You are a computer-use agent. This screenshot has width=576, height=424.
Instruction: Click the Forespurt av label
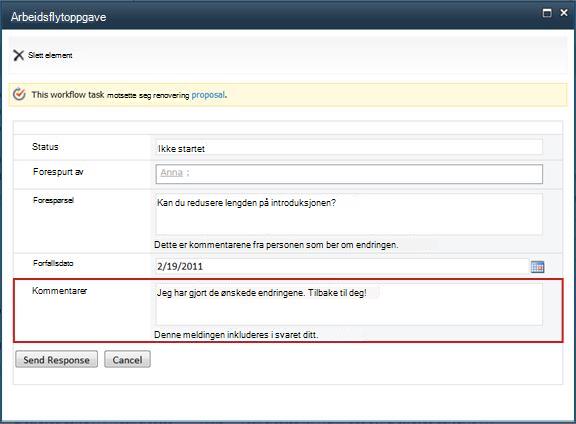coord(58,172)
